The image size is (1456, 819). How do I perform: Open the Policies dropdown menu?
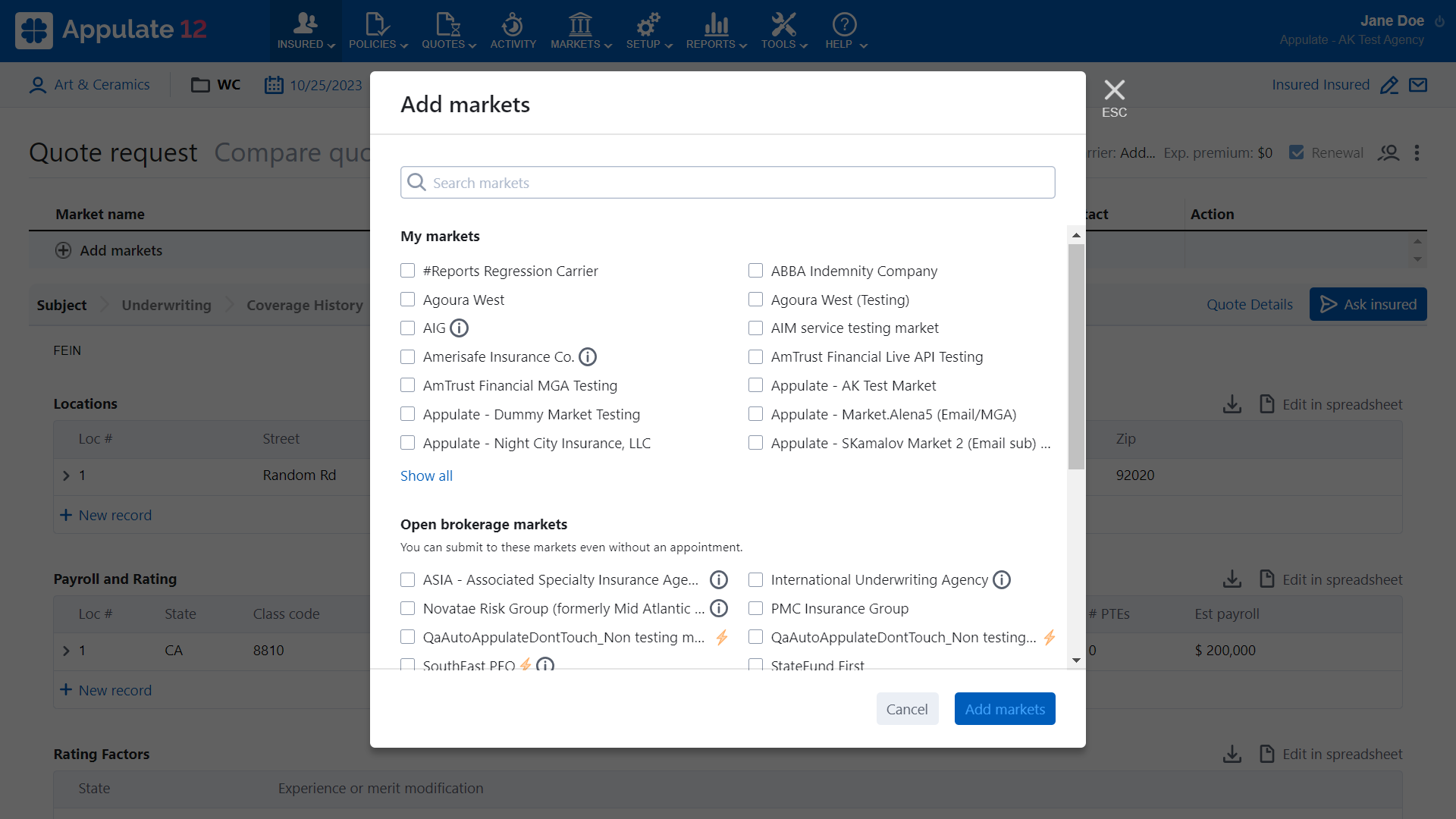click(378, 31)
